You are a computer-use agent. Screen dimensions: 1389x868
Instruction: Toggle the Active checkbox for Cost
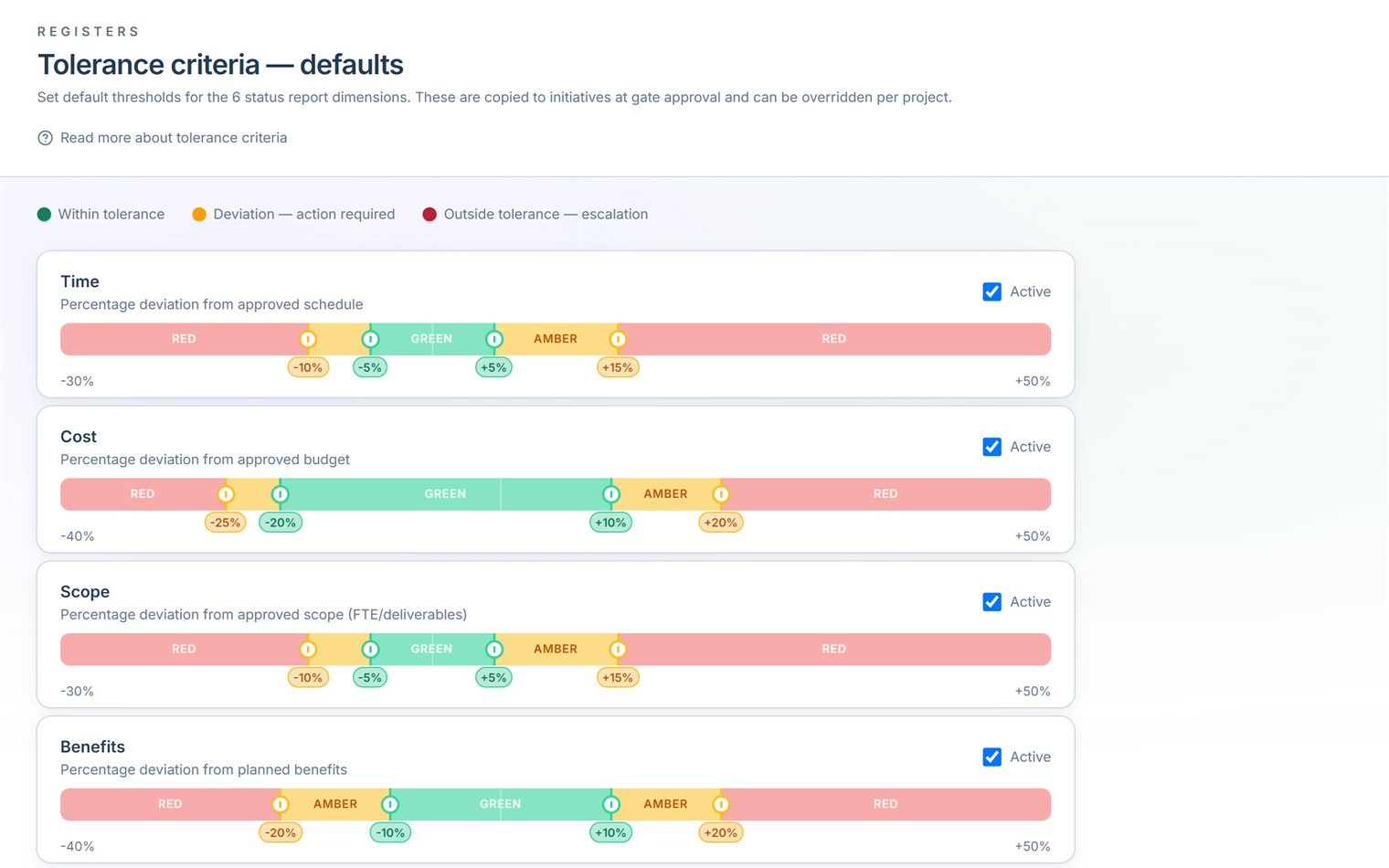click(991, 447)
